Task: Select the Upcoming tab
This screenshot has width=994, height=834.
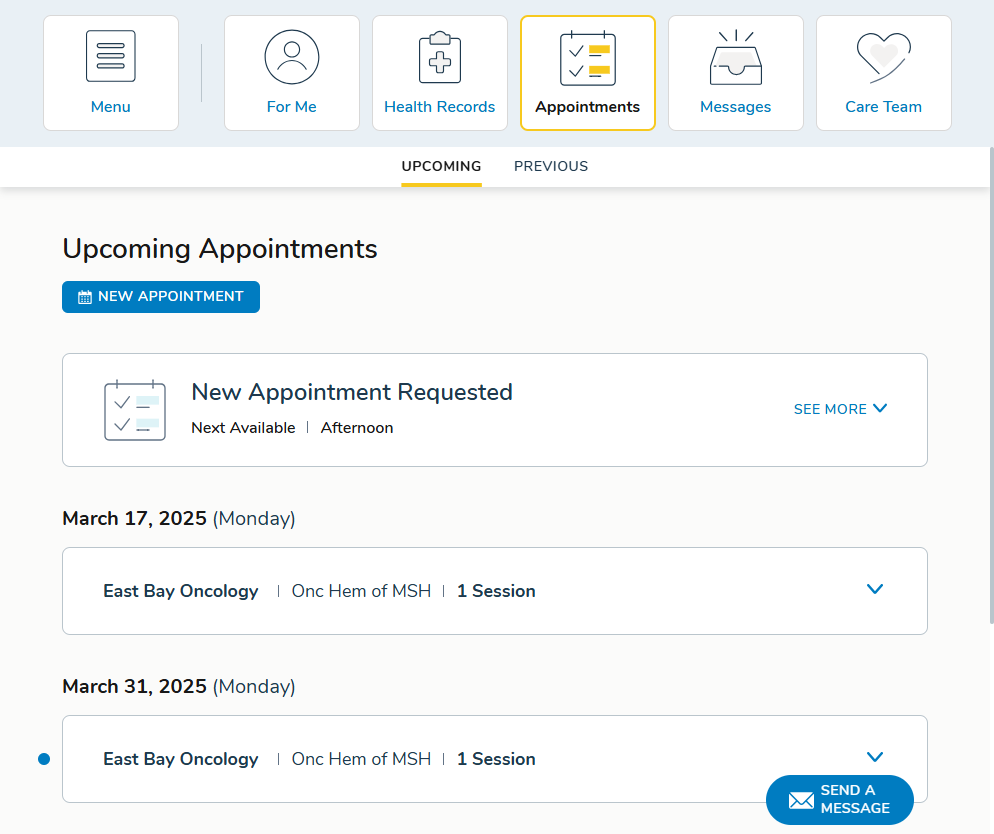Action: [x=441, y=166]
